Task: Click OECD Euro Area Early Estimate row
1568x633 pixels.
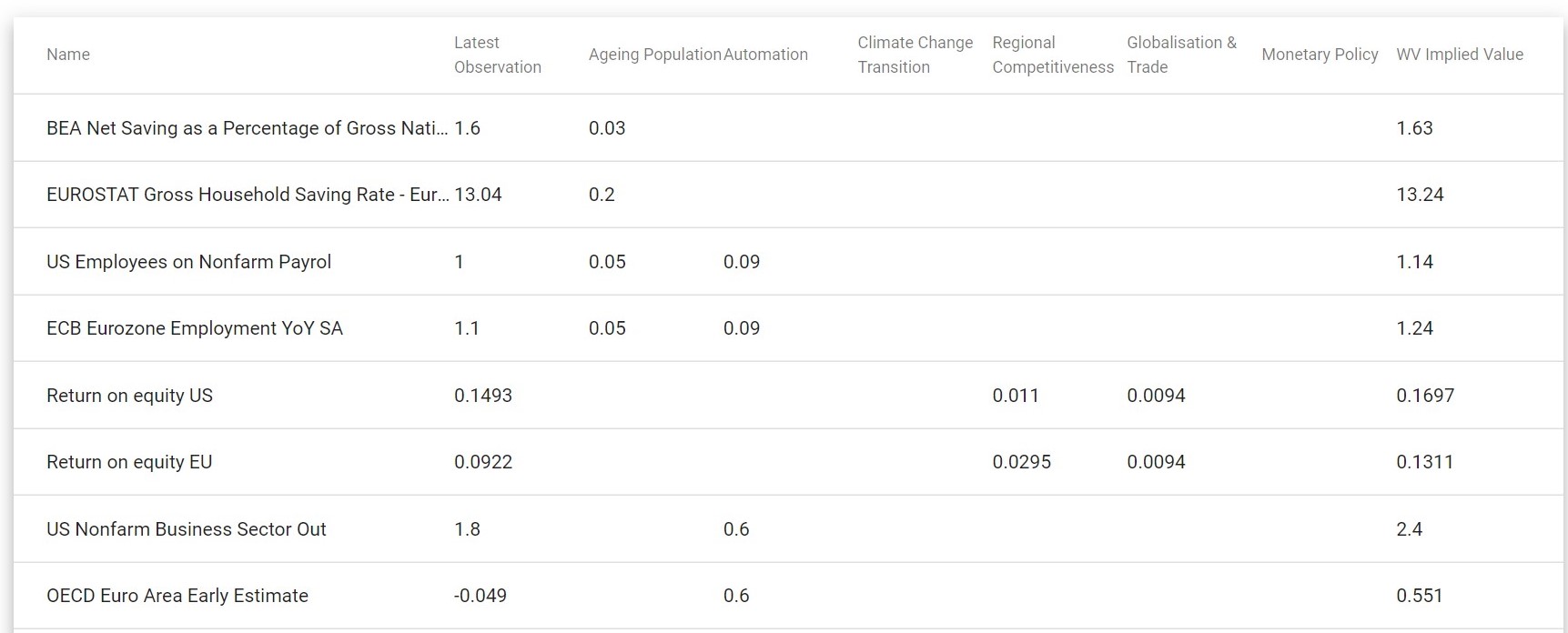Action: pyautogui.click(x=788, y=596)
